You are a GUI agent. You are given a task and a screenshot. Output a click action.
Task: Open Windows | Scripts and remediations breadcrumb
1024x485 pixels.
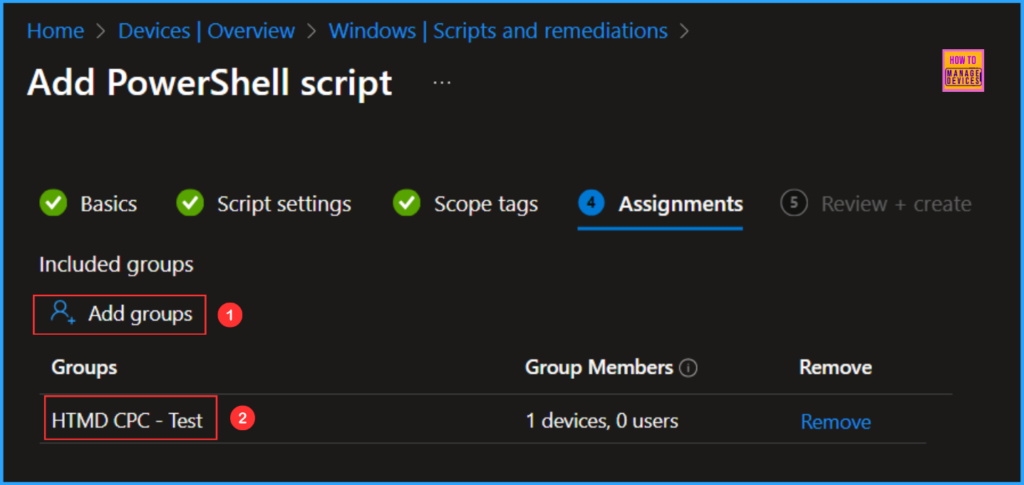click(x=499, y=31)
